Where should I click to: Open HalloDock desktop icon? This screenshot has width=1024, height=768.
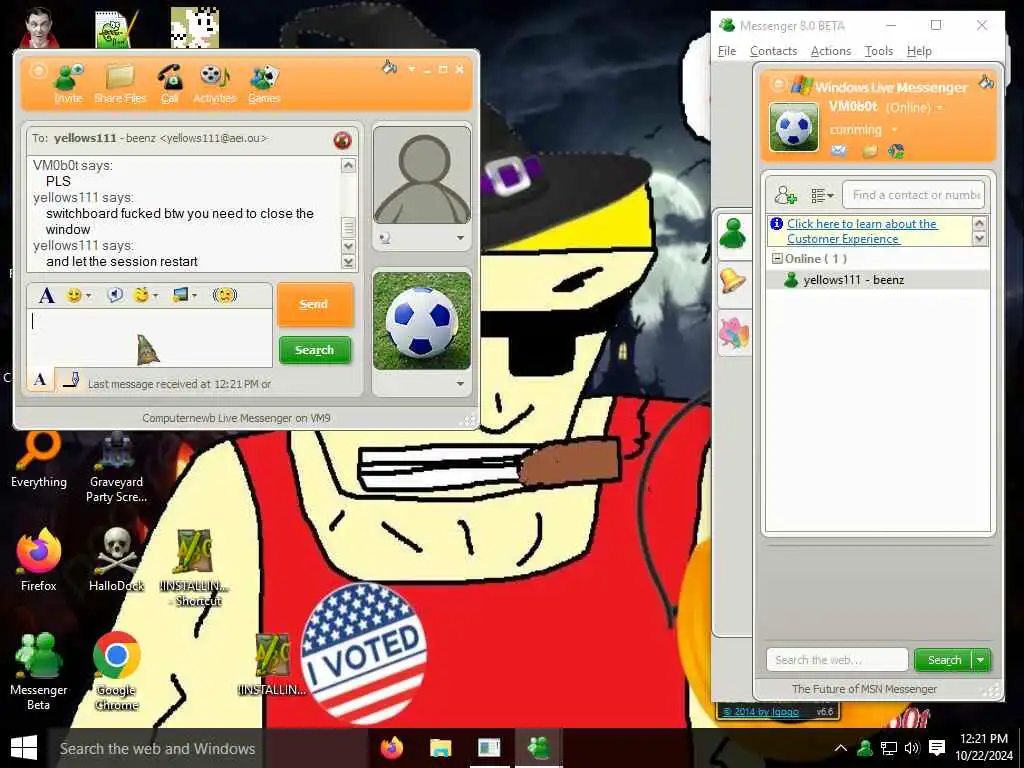[x=116, y=560]
